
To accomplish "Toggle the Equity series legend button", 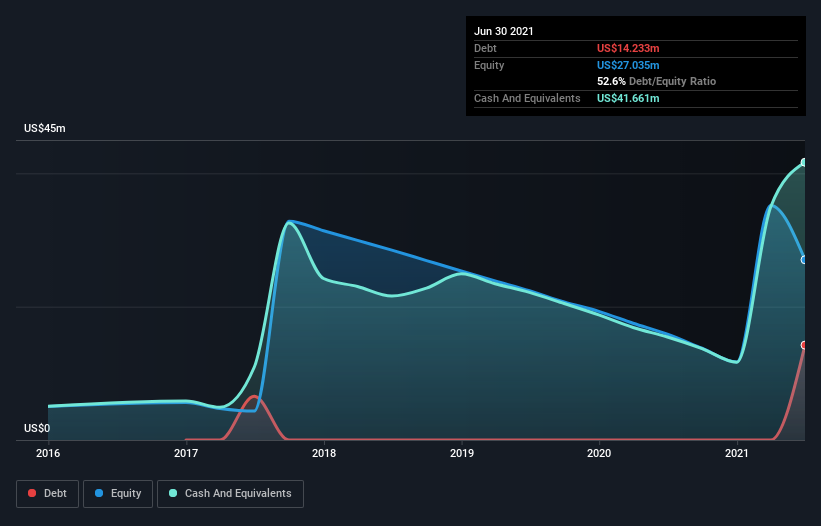I will point(118,494).
